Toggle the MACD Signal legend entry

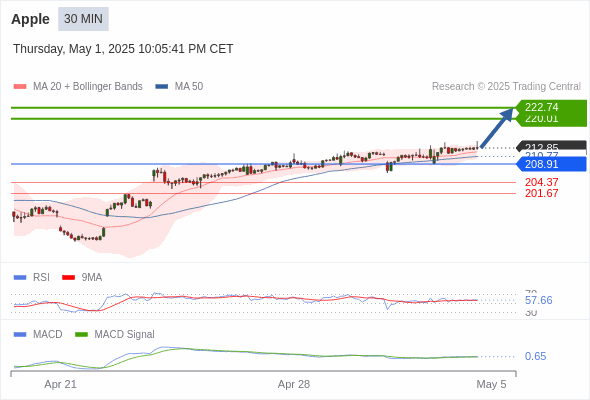coord(115,335)
